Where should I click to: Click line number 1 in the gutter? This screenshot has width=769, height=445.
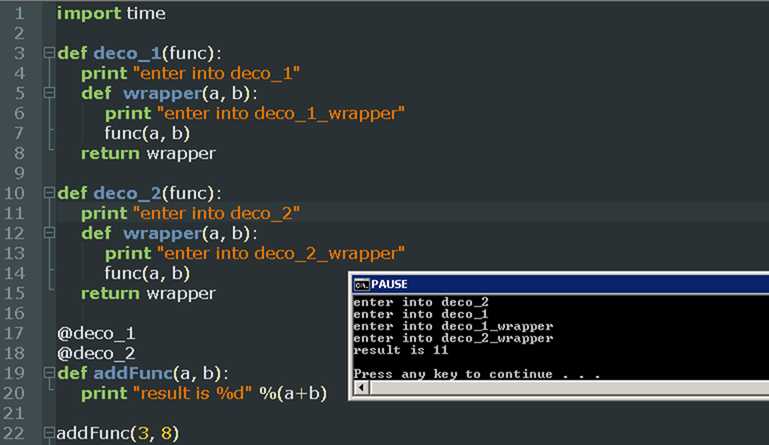click(20, 14)
